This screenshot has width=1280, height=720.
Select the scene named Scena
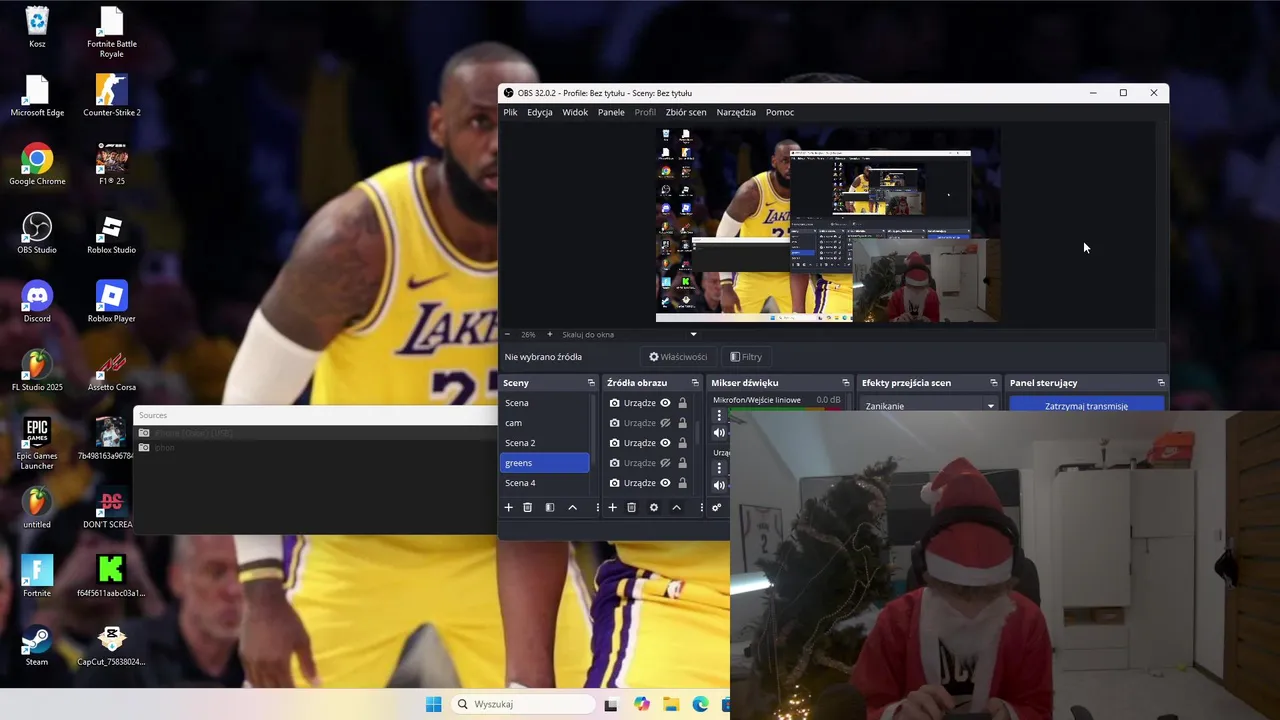(544, 403)
